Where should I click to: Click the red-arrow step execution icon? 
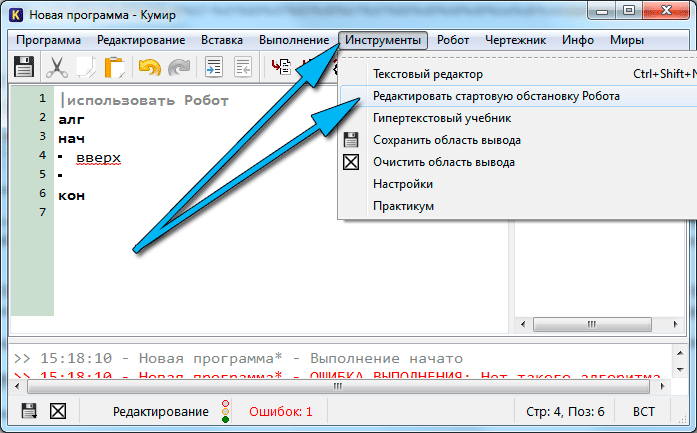point(281,67)
